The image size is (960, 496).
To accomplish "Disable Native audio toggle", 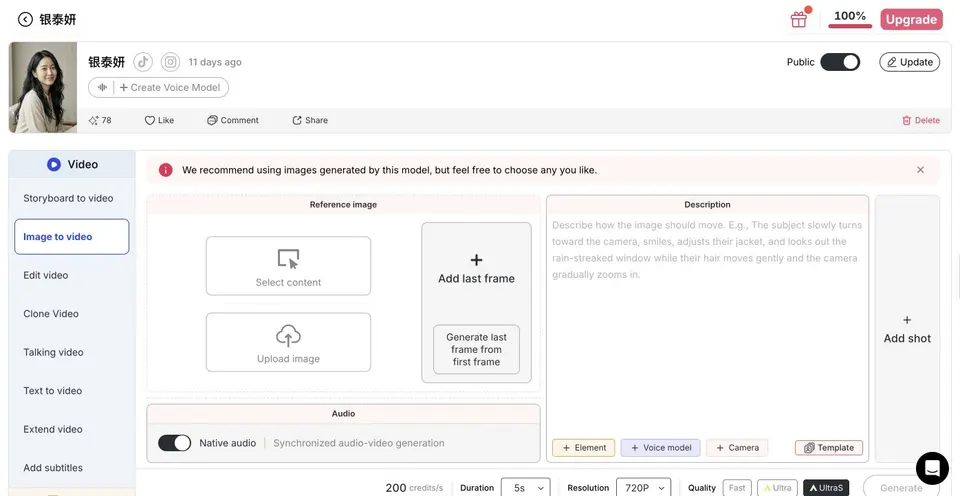I will point(174,443).
